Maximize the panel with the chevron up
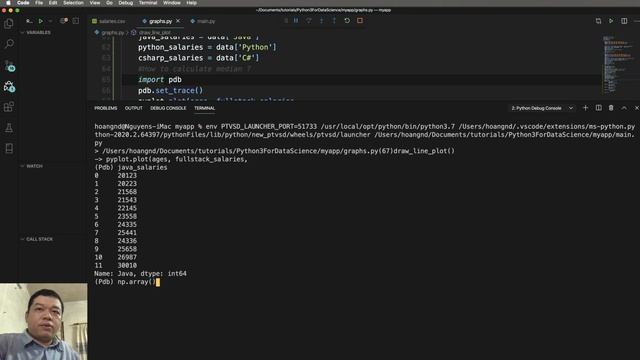The height and width of the screenshot is (360, 640). (624, 108)
